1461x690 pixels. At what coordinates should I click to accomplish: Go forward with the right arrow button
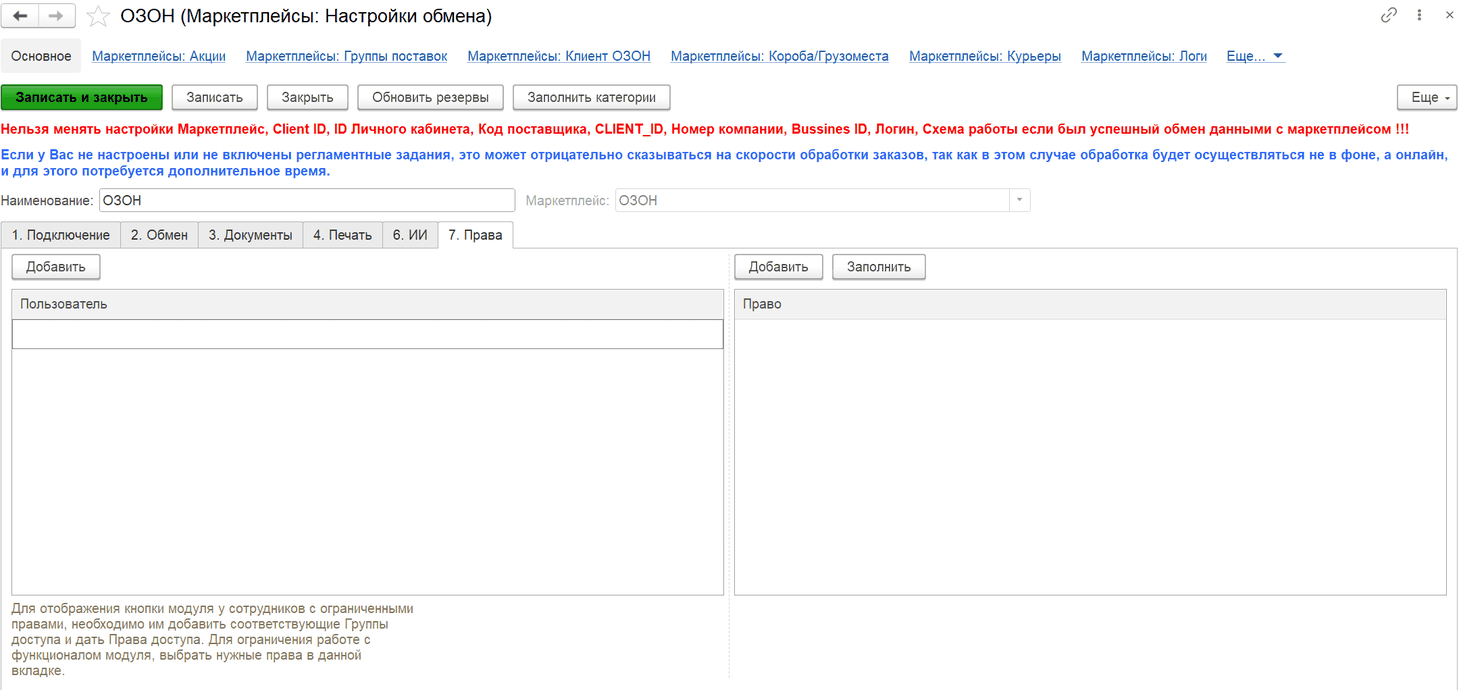click(56, 16)
